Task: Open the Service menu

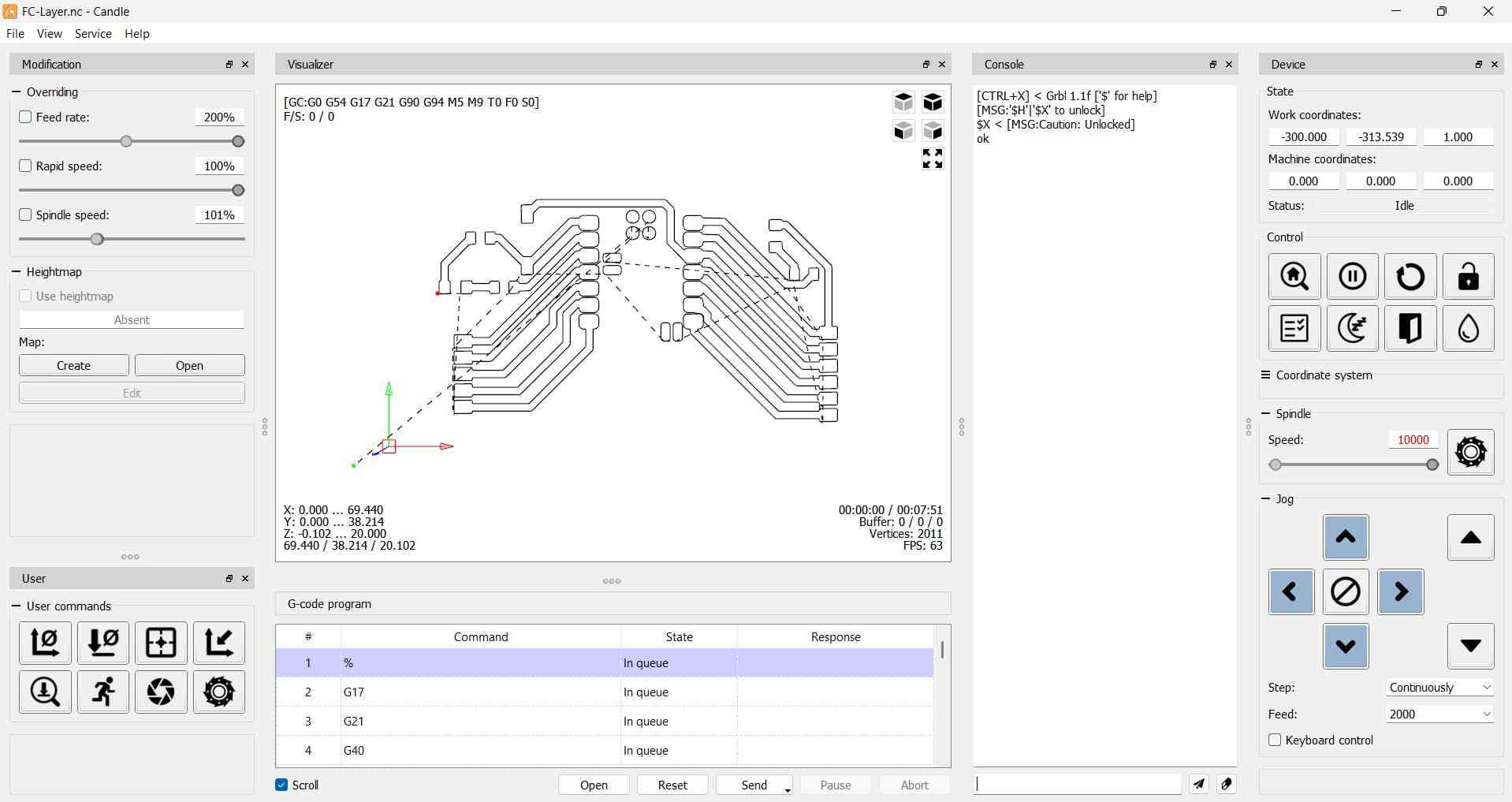Action: 93,33
